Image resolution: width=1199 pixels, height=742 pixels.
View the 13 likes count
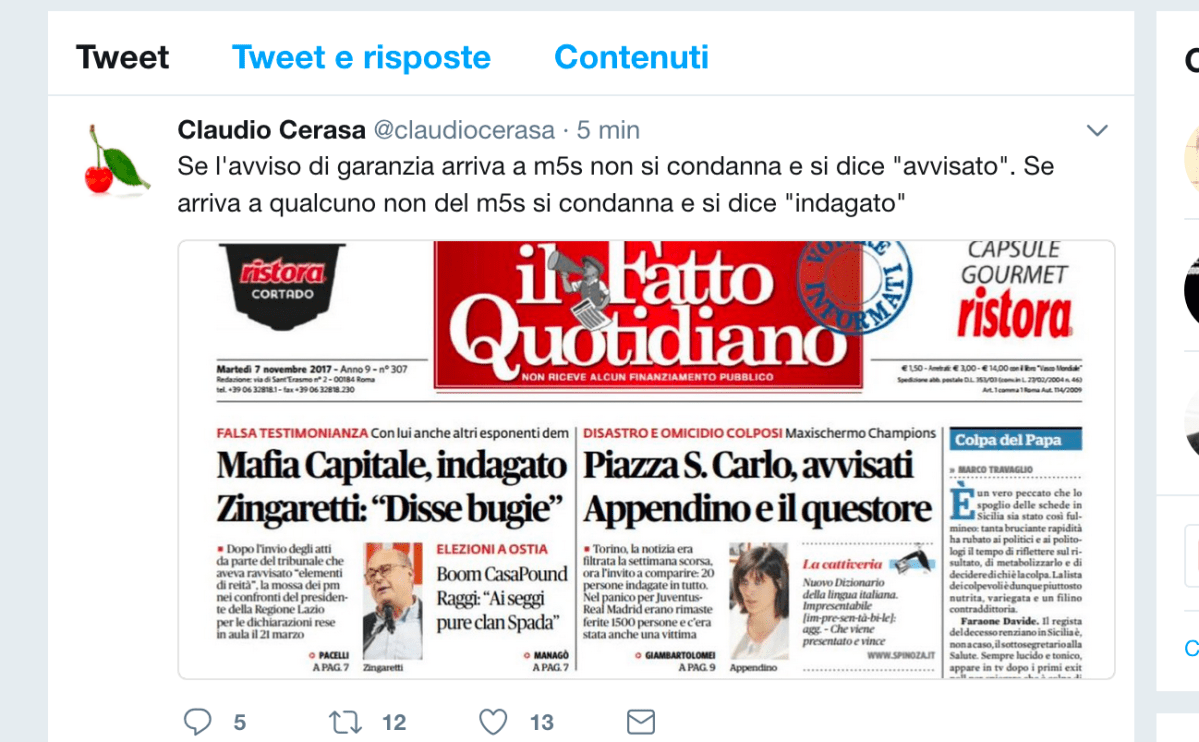click(541, 723)
